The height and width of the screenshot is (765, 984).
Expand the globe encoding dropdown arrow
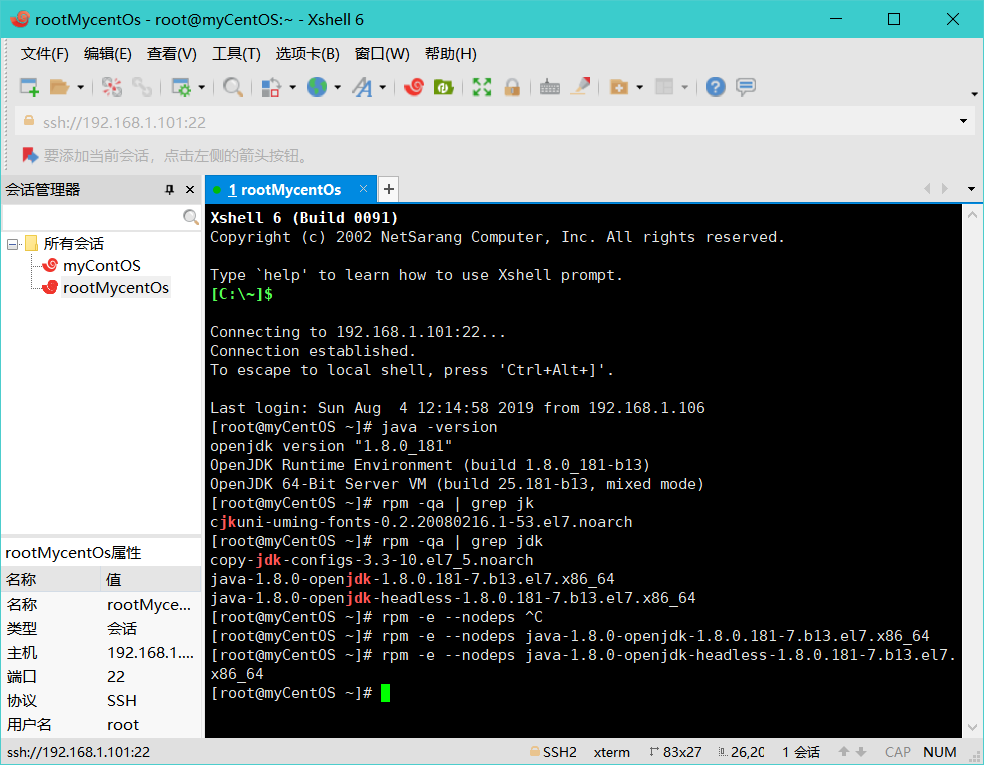[338, 87]
